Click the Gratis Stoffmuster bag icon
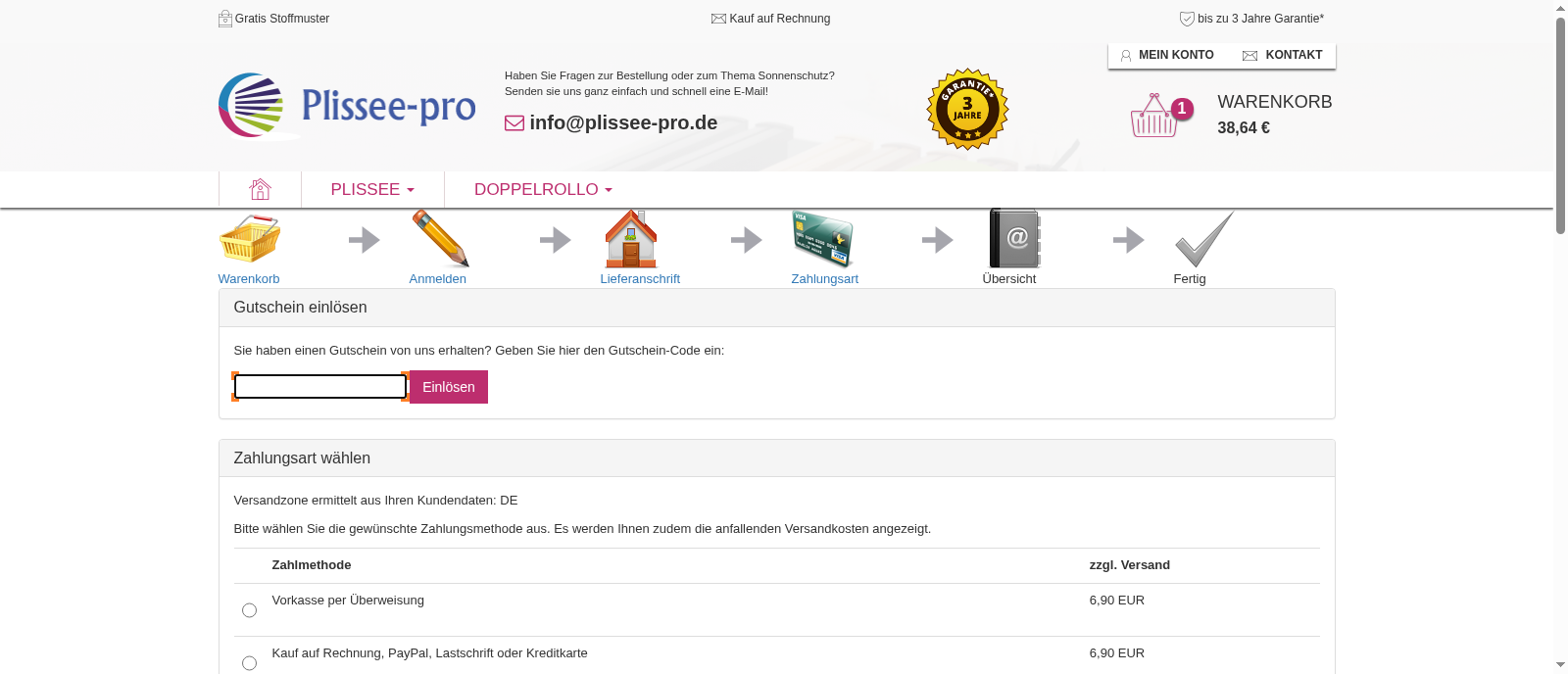This screenshot has width=1568, height=674. 225,19
